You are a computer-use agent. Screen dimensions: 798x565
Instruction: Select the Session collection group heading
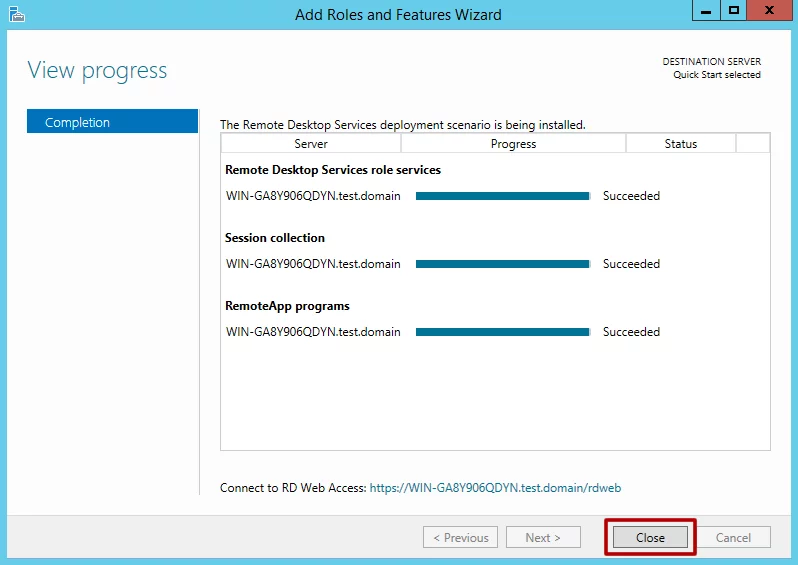tap(275, 238)
